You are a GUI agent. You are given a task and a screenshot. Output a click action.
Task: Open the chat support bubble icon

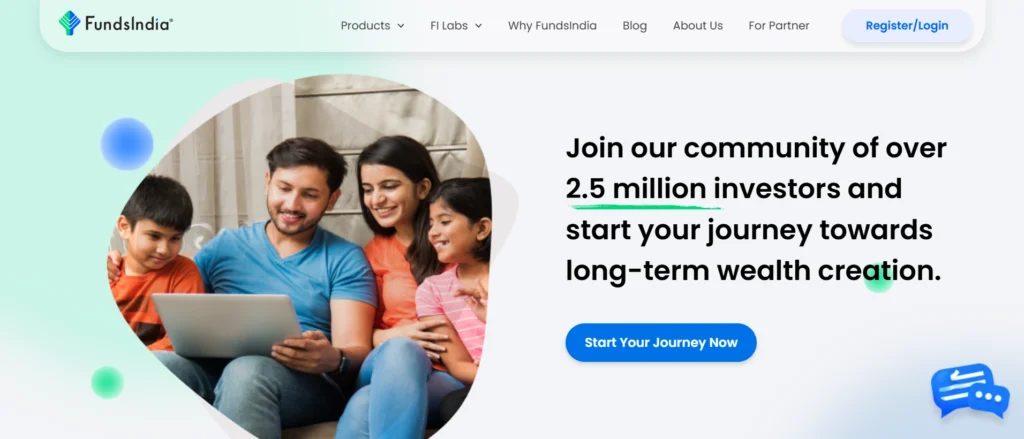970,390
